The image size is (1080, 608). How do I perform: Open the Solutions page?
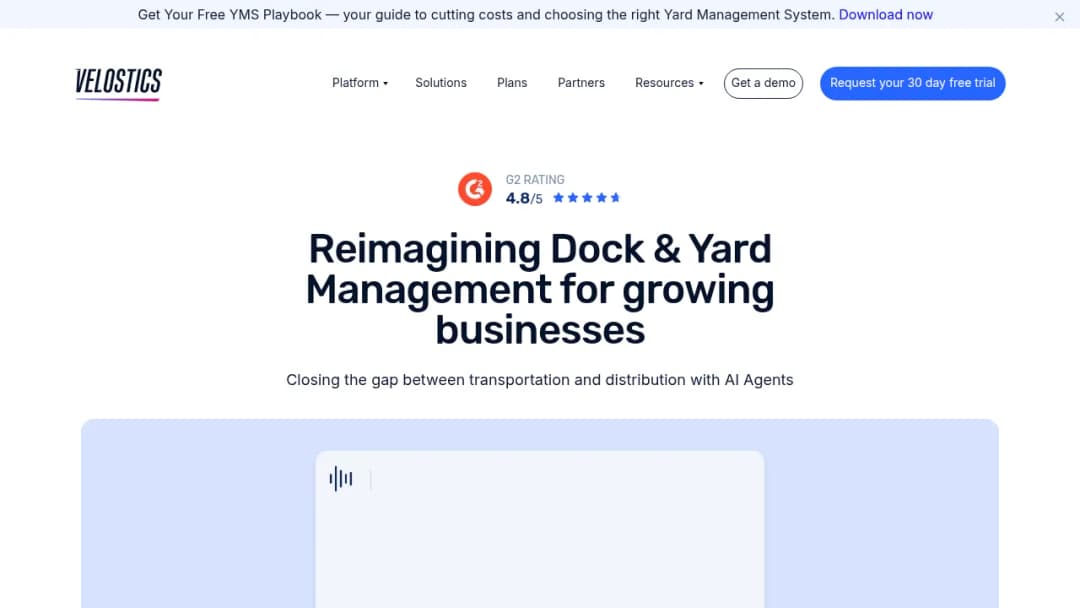tap(441, 83)
